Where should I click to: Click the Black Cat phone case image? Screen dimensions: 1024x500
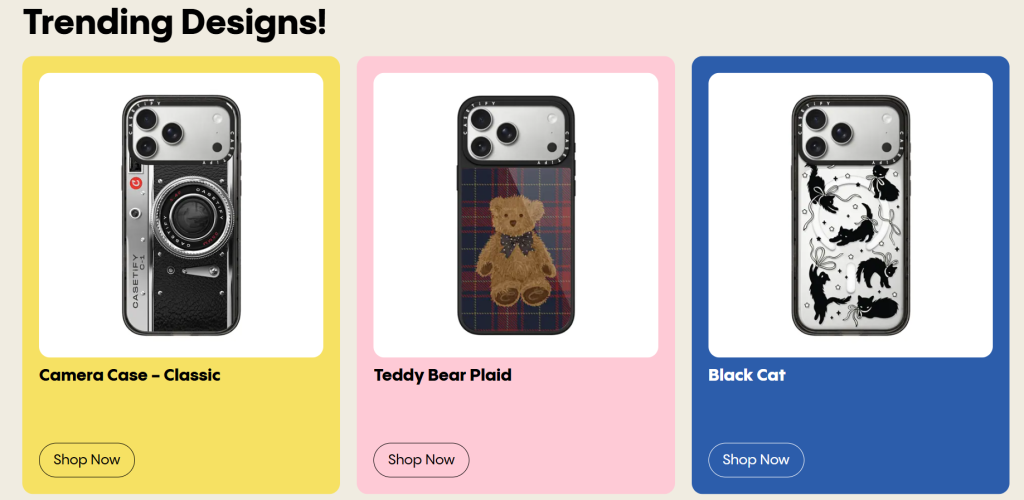click(850, 215)
